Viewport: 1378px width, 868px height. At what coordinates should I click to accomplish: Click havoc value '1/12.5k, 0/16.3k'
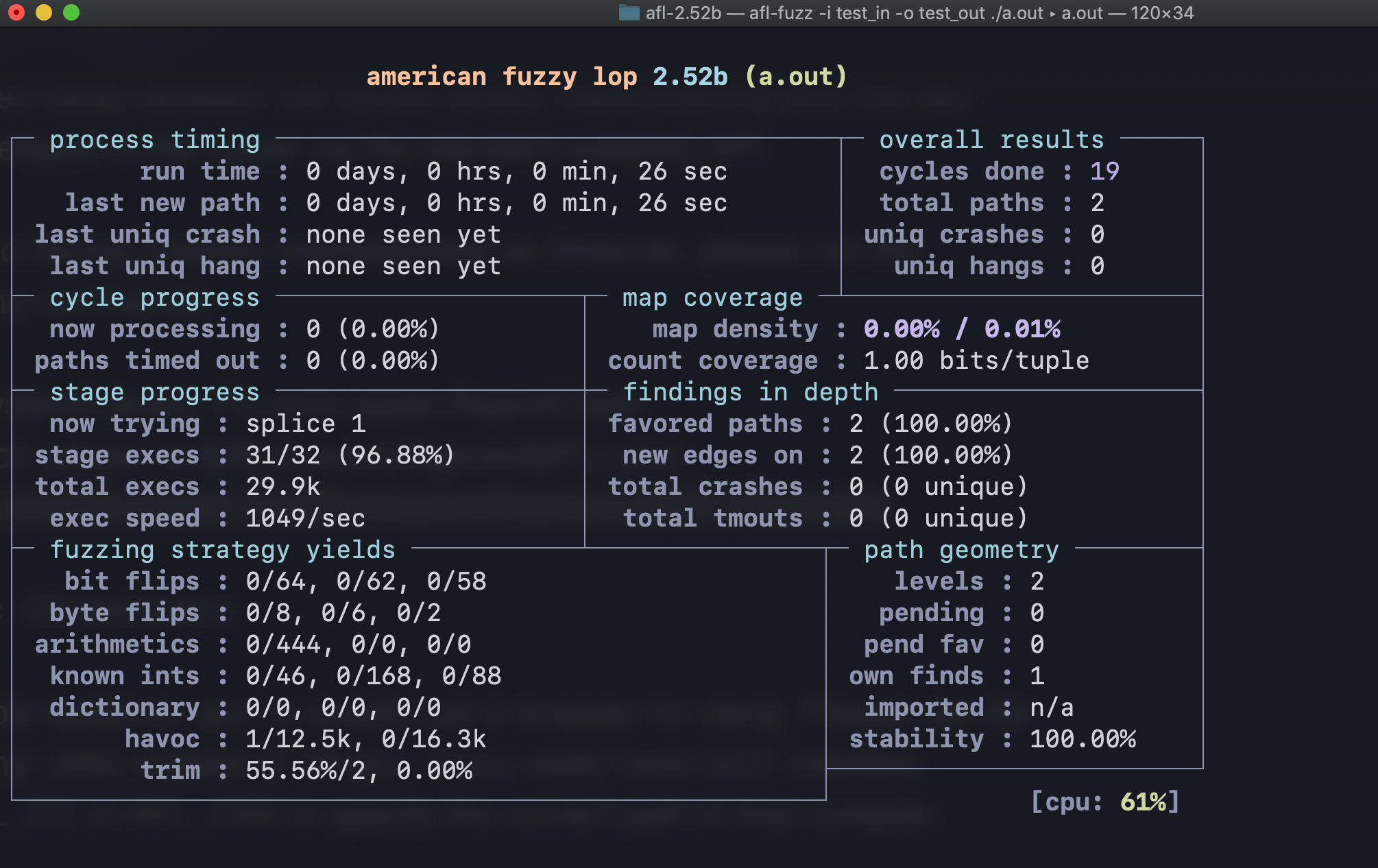pyautogui.click(x=366, y=739)
